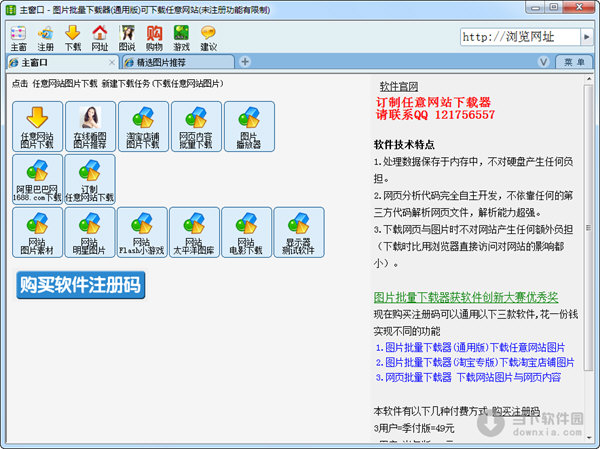Launch 任意网站图片下载 tile
This screenshot has width=600, height=449.
37,126
